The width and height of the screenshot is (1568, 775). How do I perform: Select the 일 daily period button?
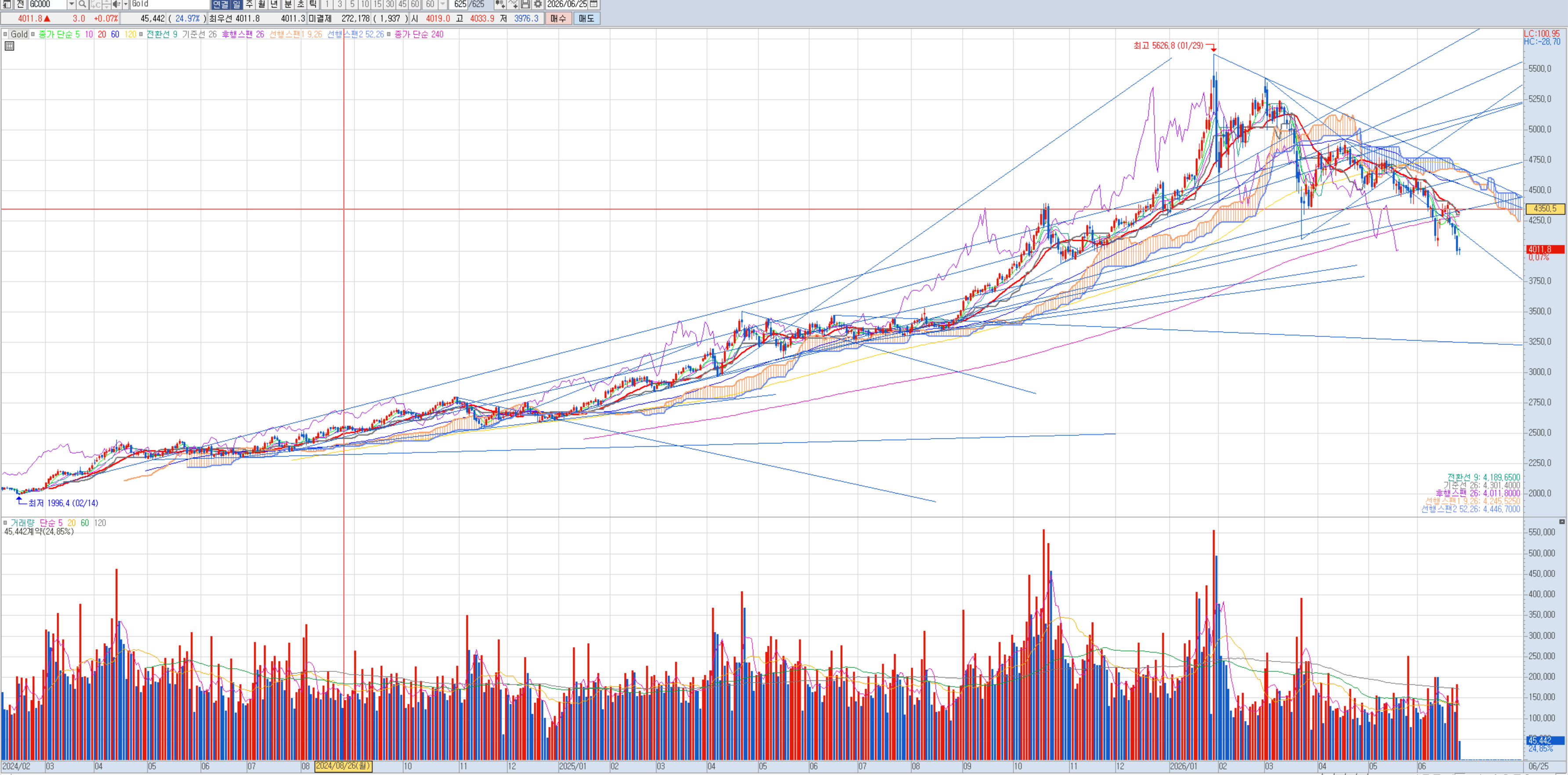coord(236,4)
